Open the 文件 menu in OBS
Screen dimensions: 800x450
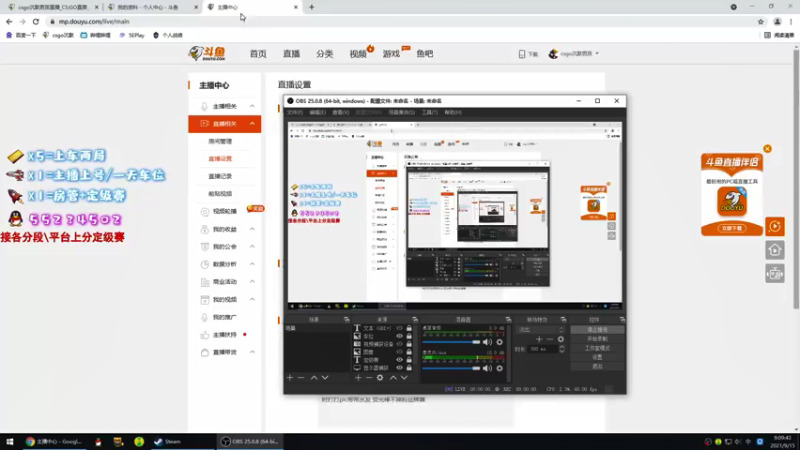tap(294, 112)
